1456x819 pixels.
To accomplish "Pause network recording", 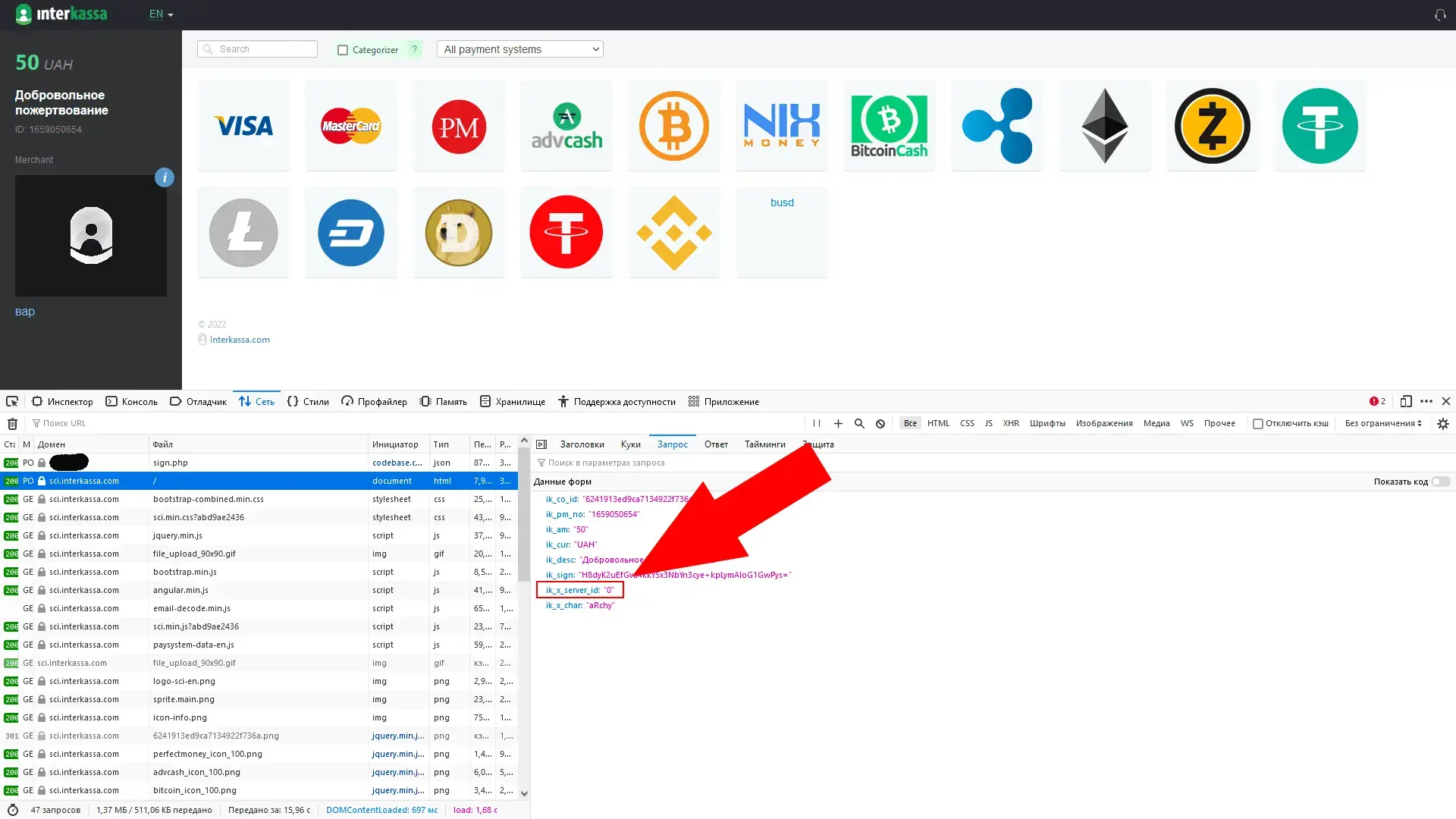I will 817,423.
